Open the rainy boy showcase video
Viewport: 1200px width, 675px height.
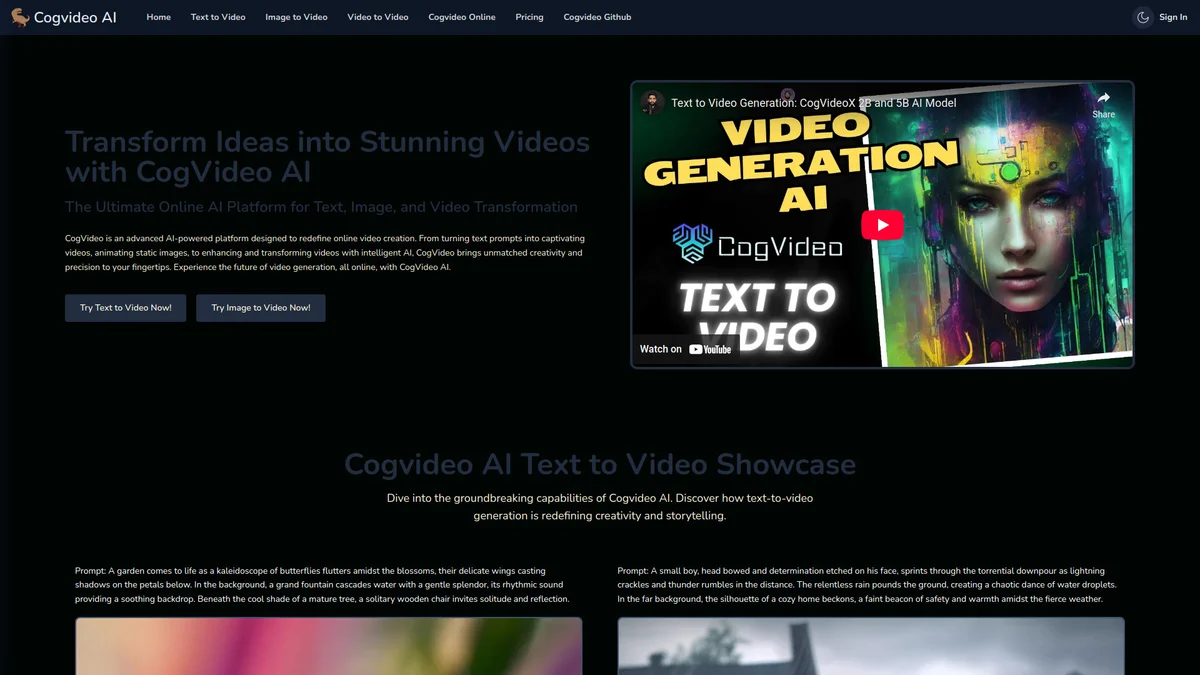870,646
